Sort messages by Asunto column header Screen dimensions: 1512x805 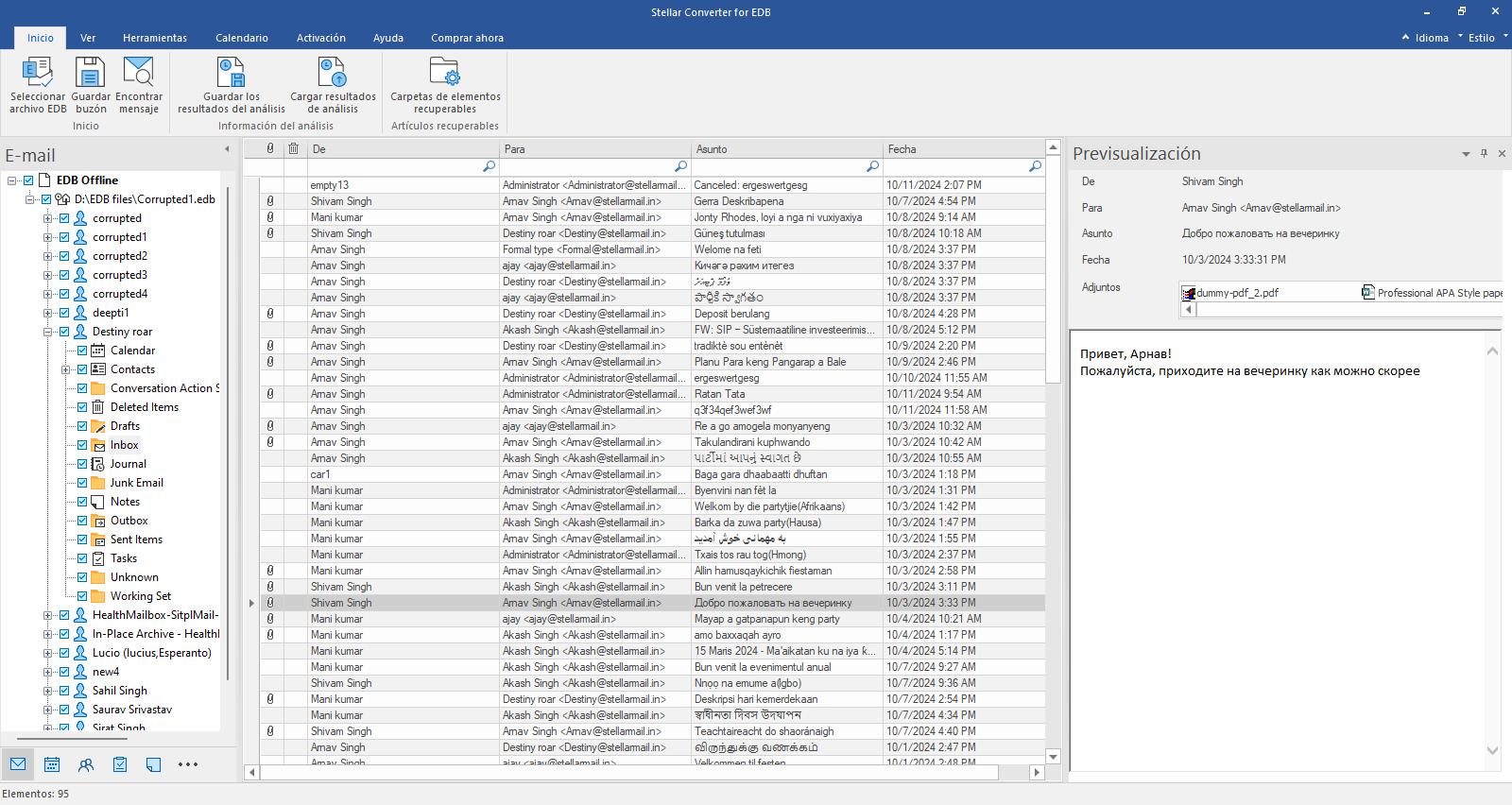click(787, 148)
